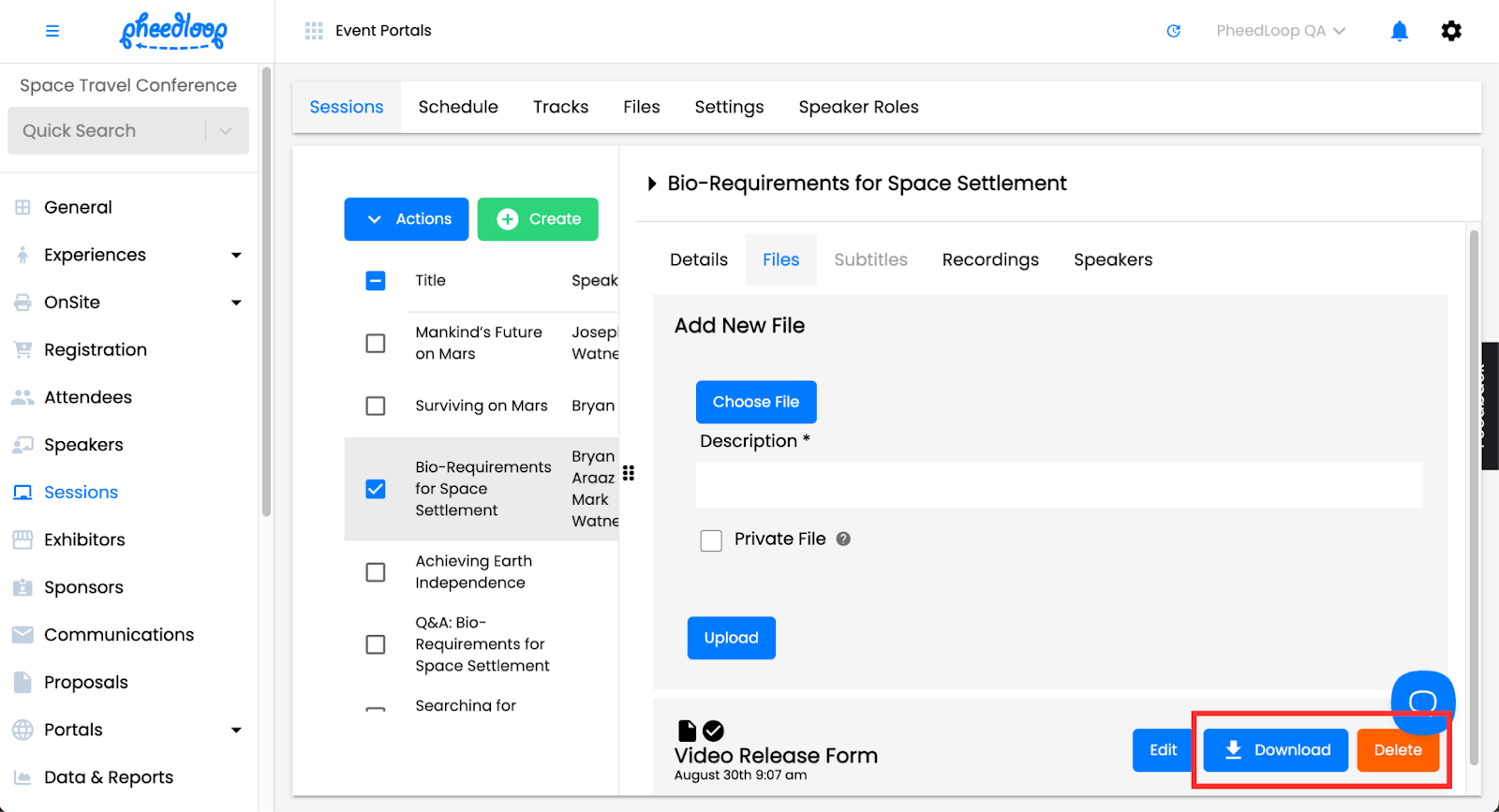
Task: Switch to the session Speakers tab
Action: tap(1113, 259)
